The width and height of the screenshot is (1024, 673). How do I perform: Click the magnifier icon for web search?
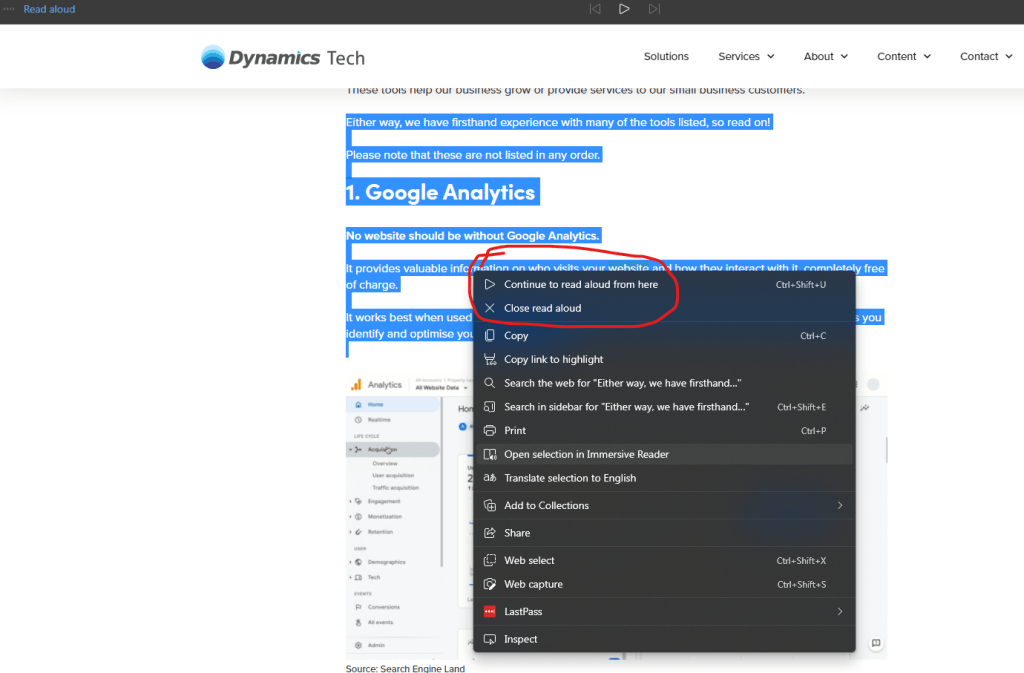coord(490,383)
